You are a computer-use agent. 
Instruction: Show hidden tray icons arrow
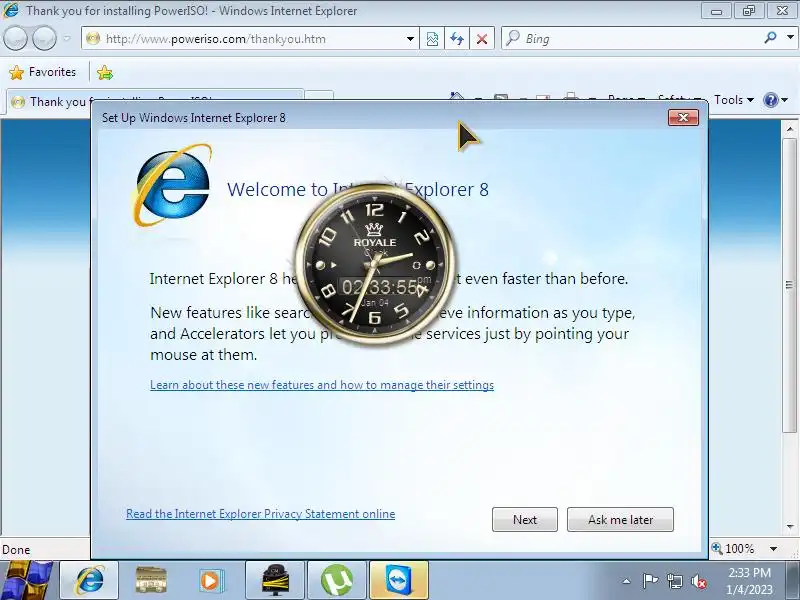point(627,581)
